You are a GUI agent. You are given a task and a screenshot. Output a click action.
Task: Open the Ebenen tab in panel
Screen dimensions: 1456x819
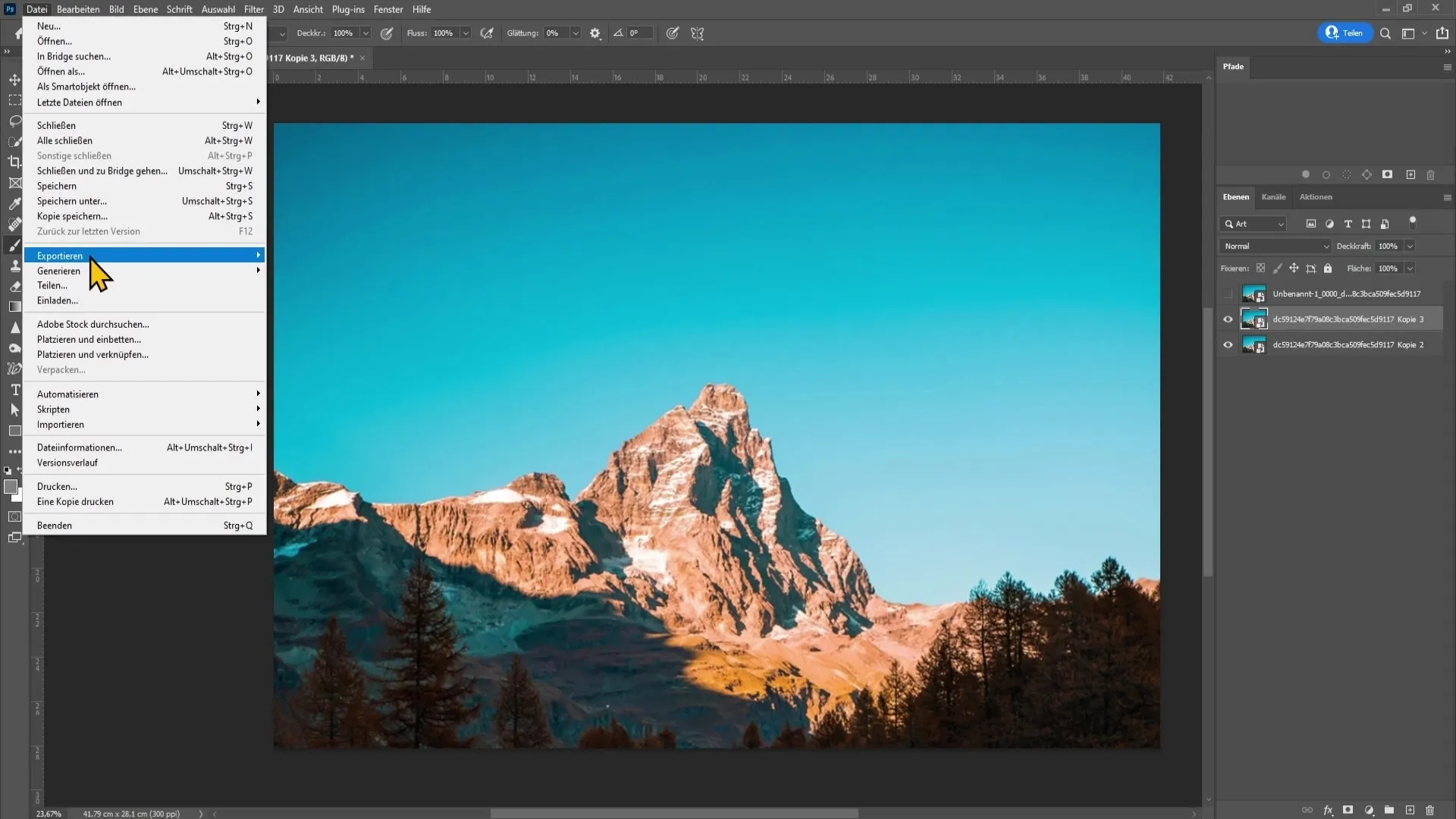tap(1237, 197)
